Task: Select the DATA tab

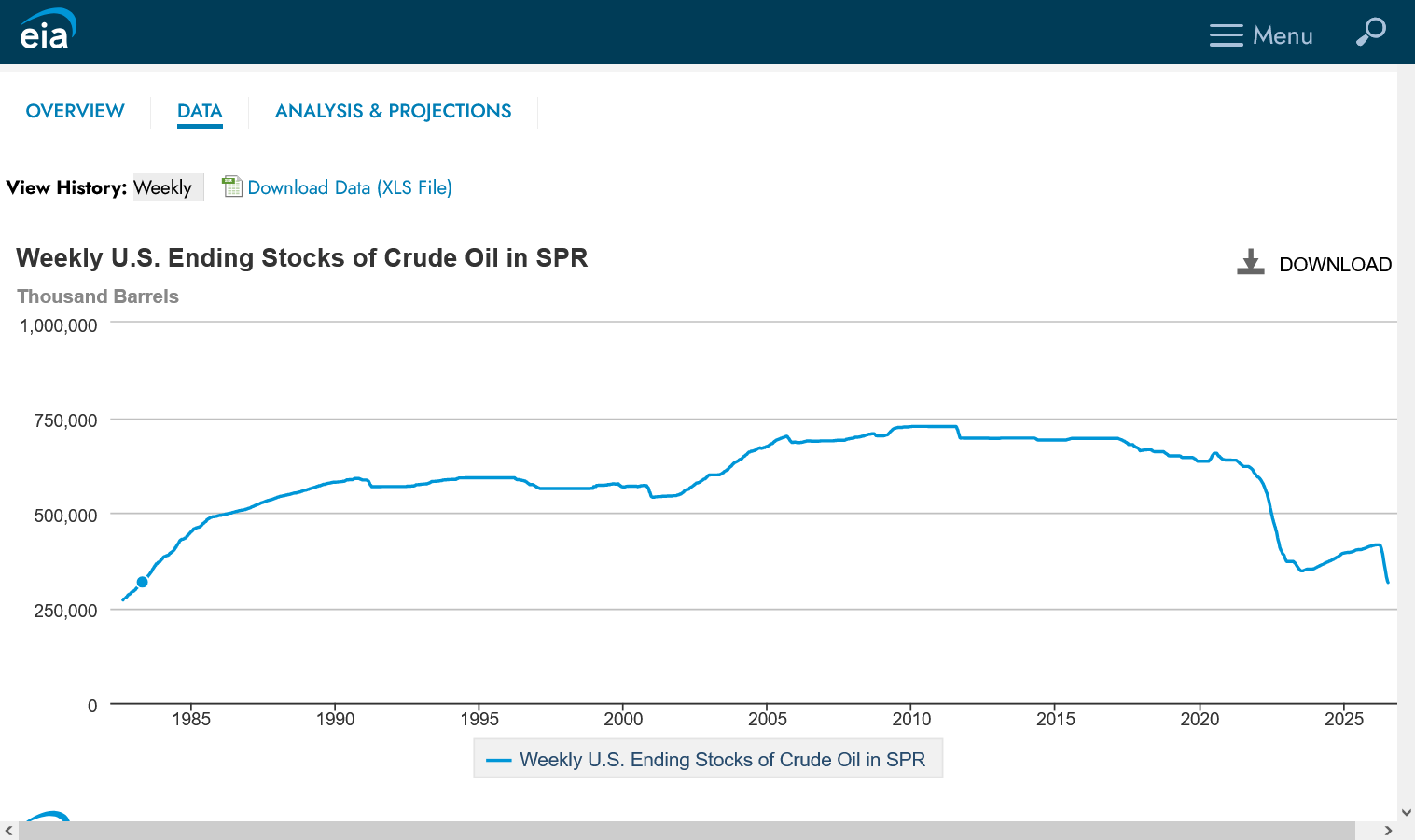Action: (x=200, y=111)
